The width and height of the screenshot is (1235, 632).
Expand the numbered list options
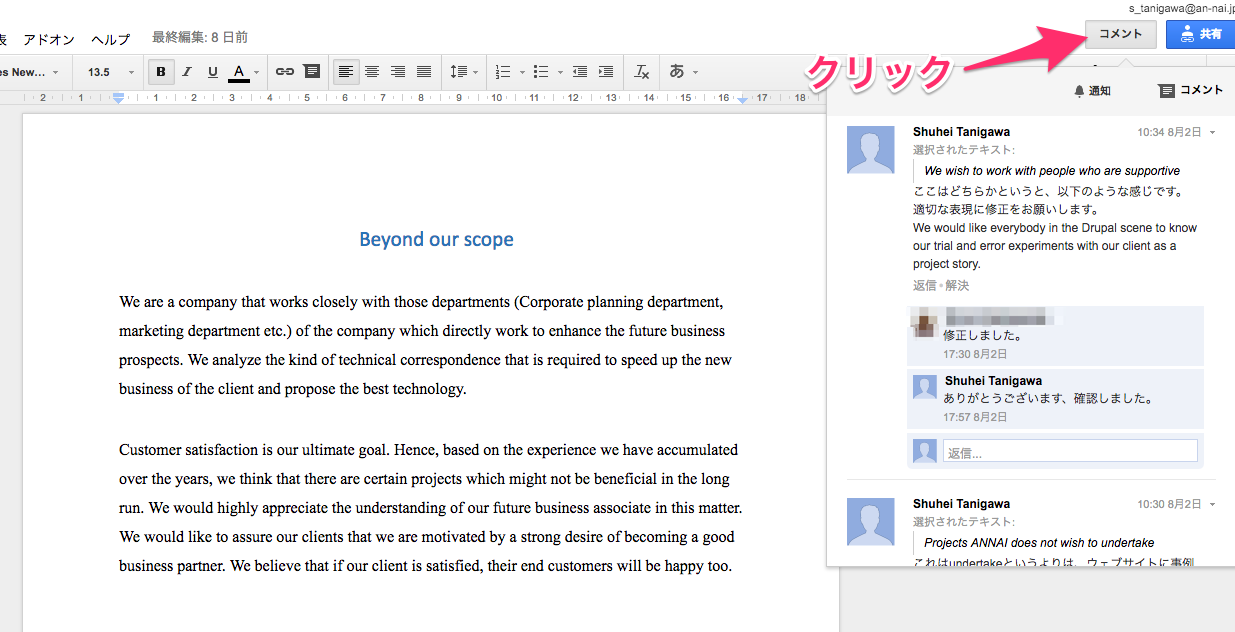click(x=522, y=72)
